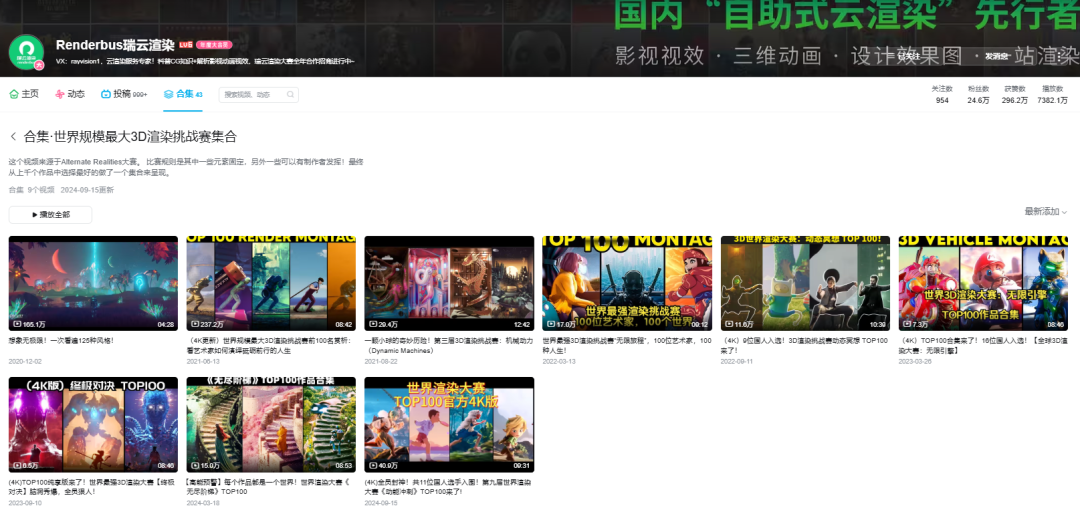Image resolution: width=1080 pixels, height=522 pixels.
Task: Click the LV6 level badge
Action: (x=186, y=45)
